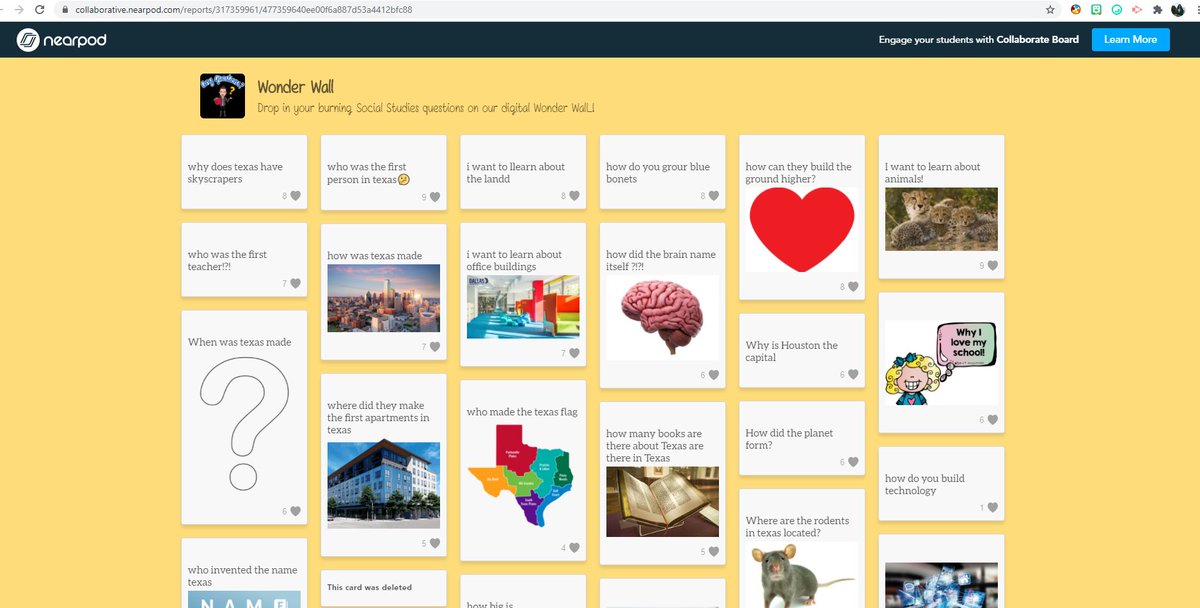Click the colorful pinwheel browser extension icon

1076,9
